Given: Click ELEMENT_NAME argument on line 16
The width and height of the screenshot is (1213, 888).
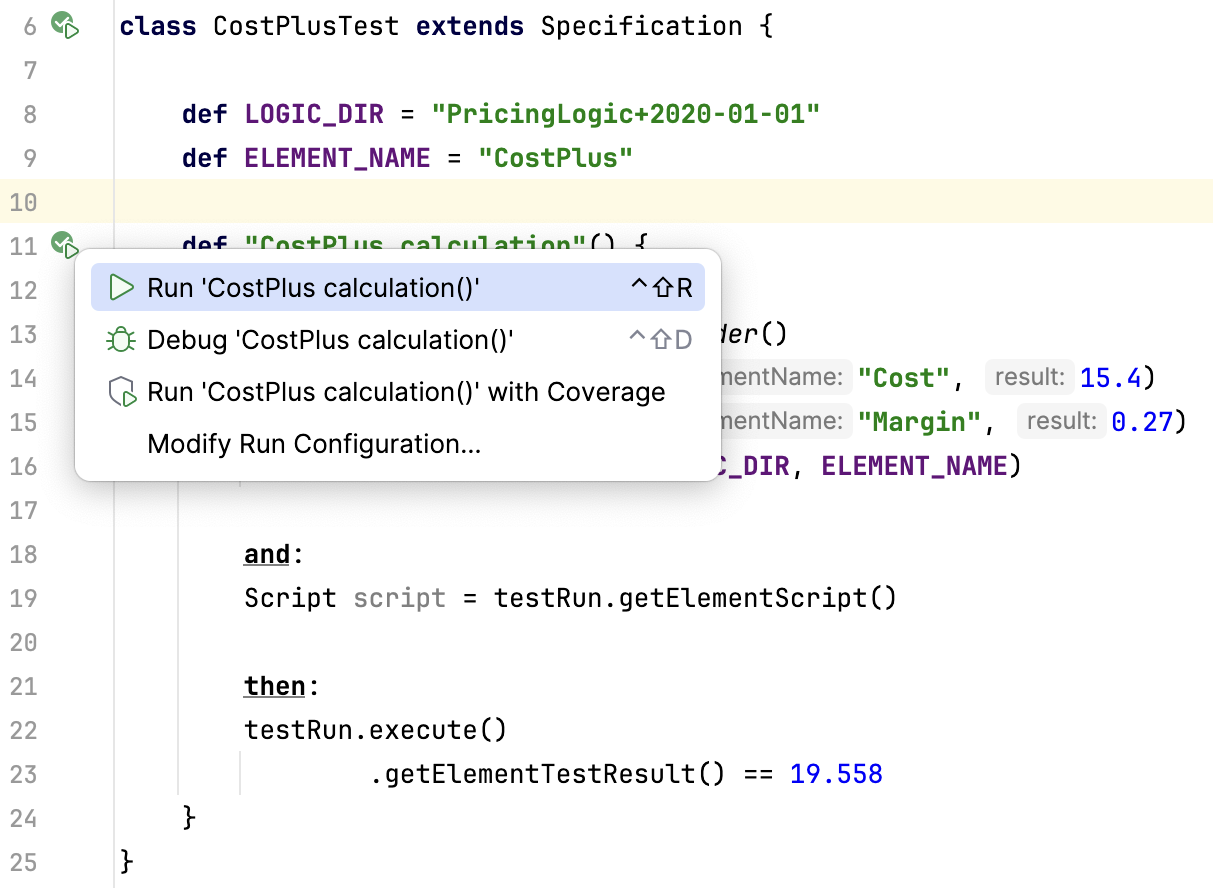Looking at the screenshot, I should pos(913,466).
